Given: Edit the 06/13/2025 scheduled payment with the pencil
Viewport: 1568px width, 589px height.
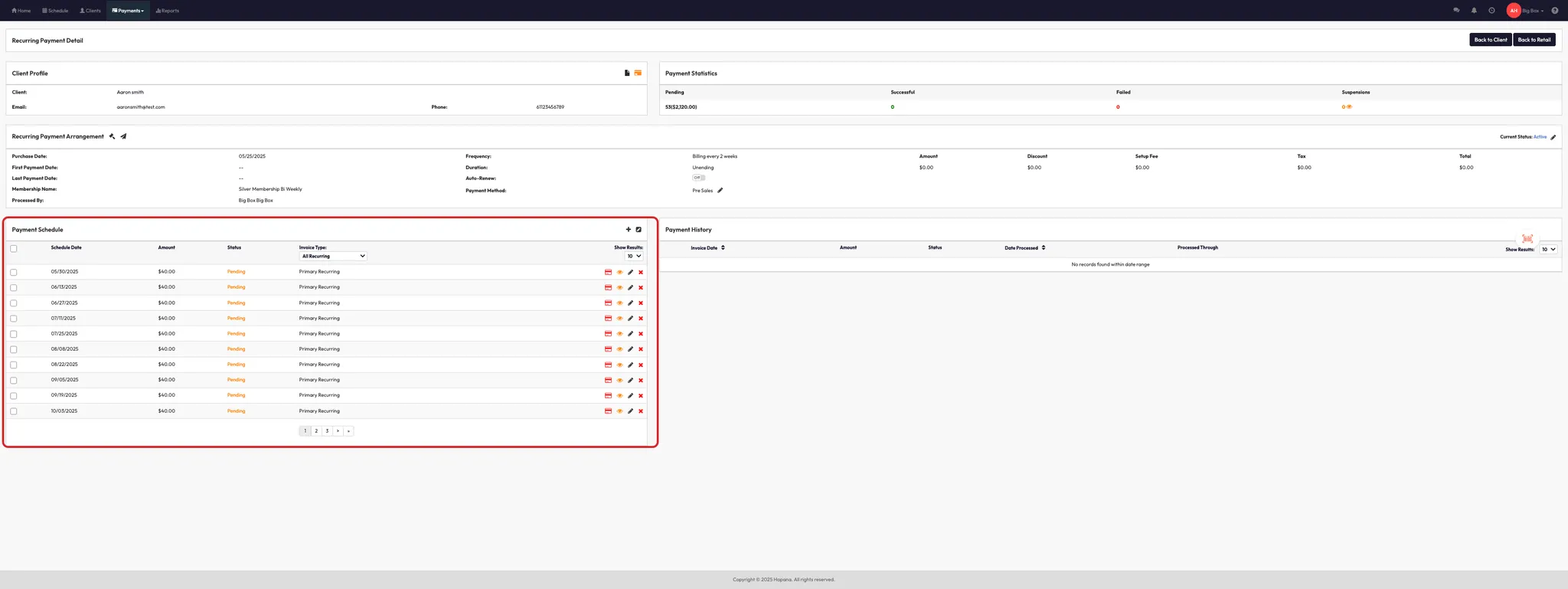Looking at the screenshot, I should 630,288.
